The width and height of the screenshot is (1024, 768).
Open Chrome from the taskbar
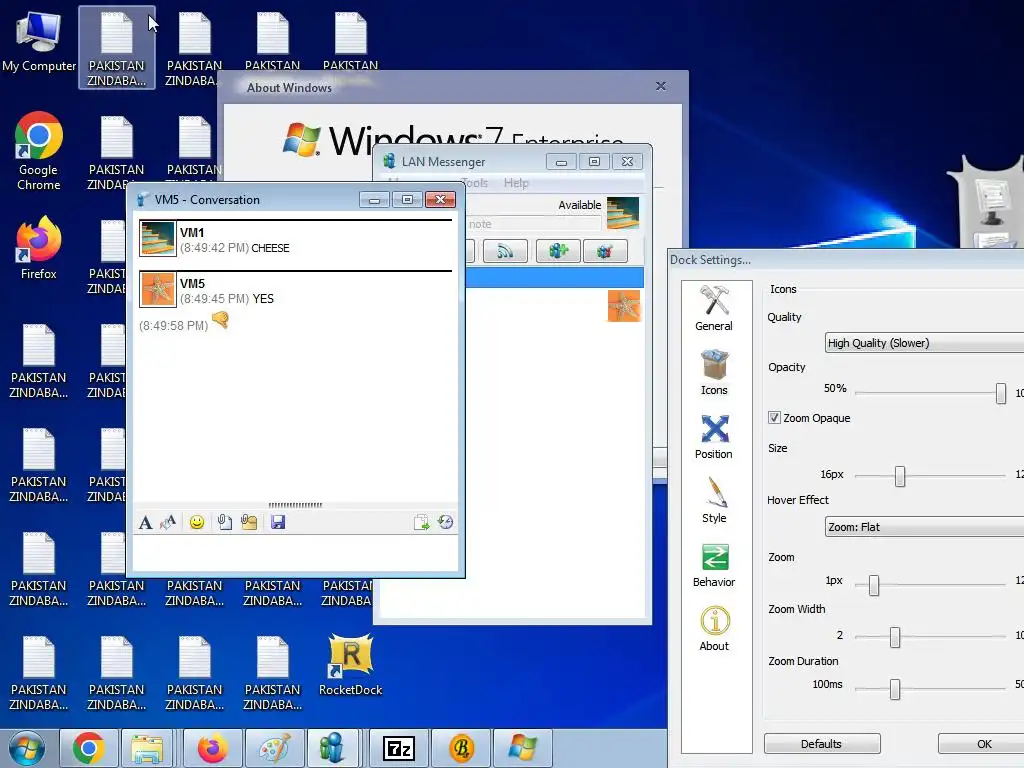pyautogui.click(x=89, y=748)
